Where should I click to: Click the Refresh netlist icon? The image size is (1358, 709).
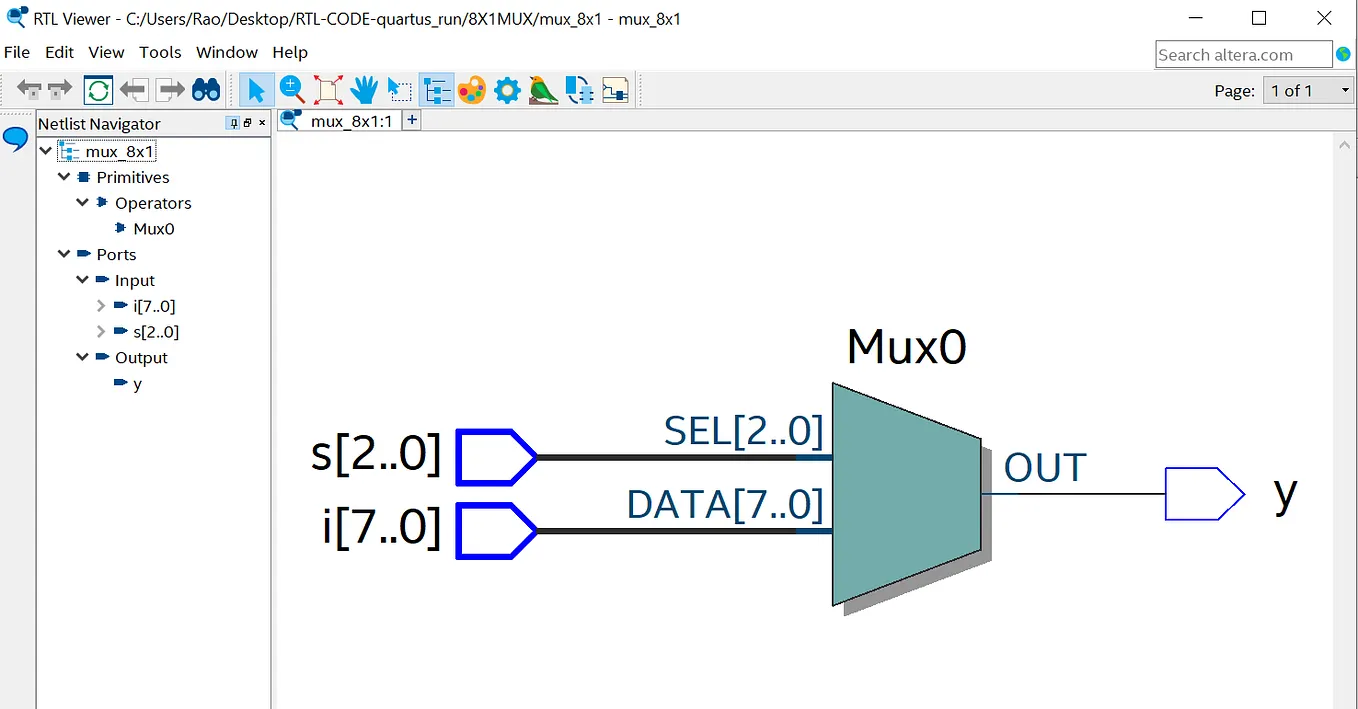pyautogui.click(x=97, y=89)
